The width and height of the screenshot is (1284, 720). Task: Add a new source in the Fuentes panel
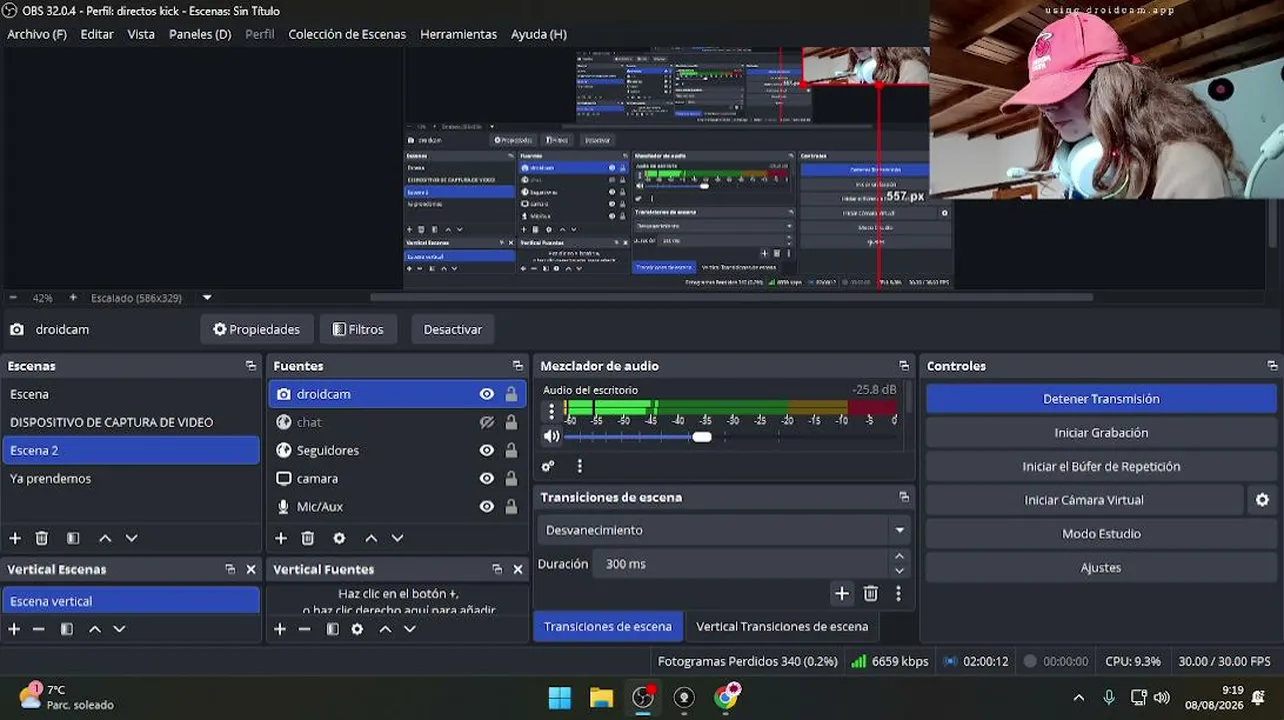click(281, 538)
